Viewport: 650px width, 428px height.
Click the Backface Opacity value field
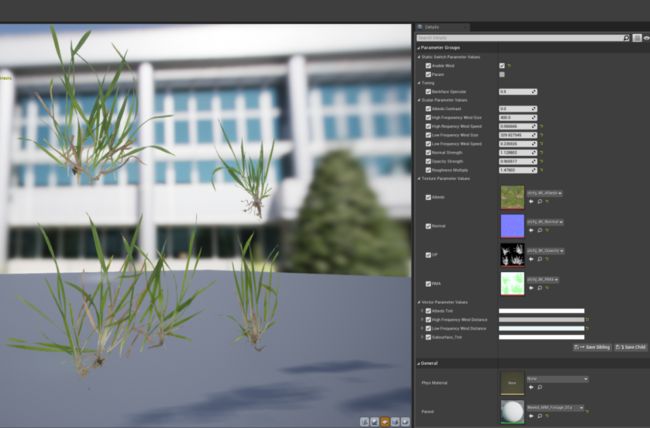pyautogui.click(x=518, y=92)
